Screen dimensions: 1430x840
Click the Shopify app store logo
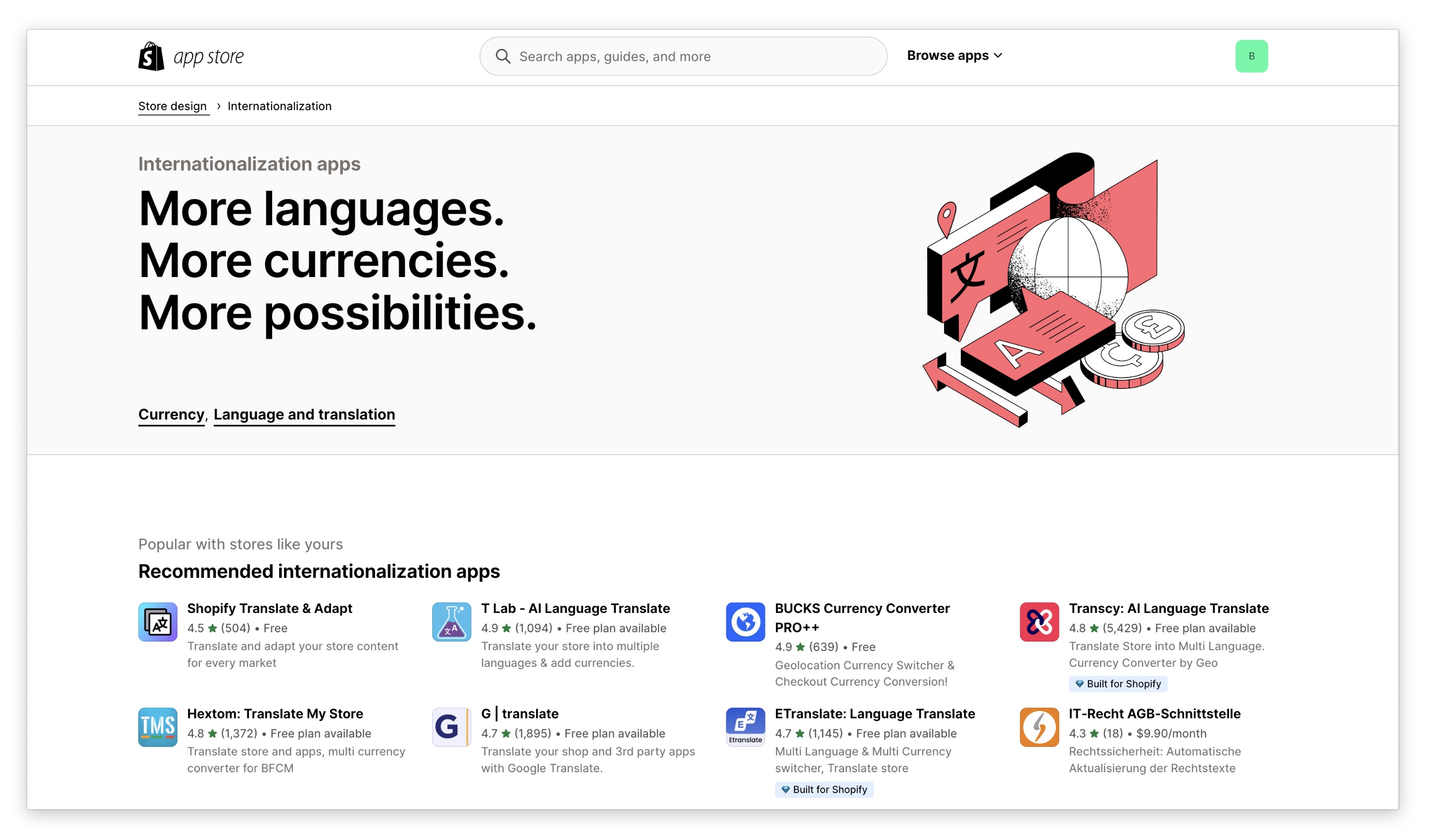point(191,56)
